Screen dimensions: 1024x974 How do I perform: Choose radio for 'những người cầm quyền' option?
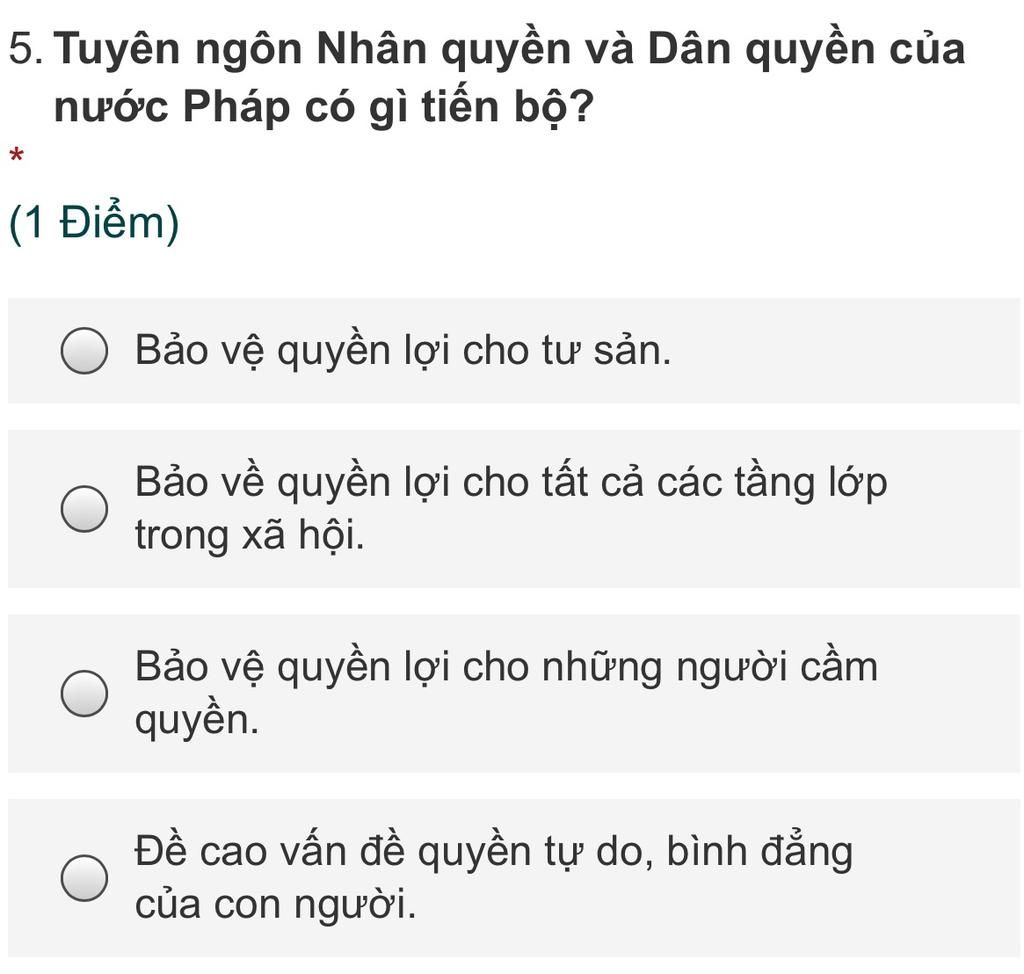coord(85,694)
